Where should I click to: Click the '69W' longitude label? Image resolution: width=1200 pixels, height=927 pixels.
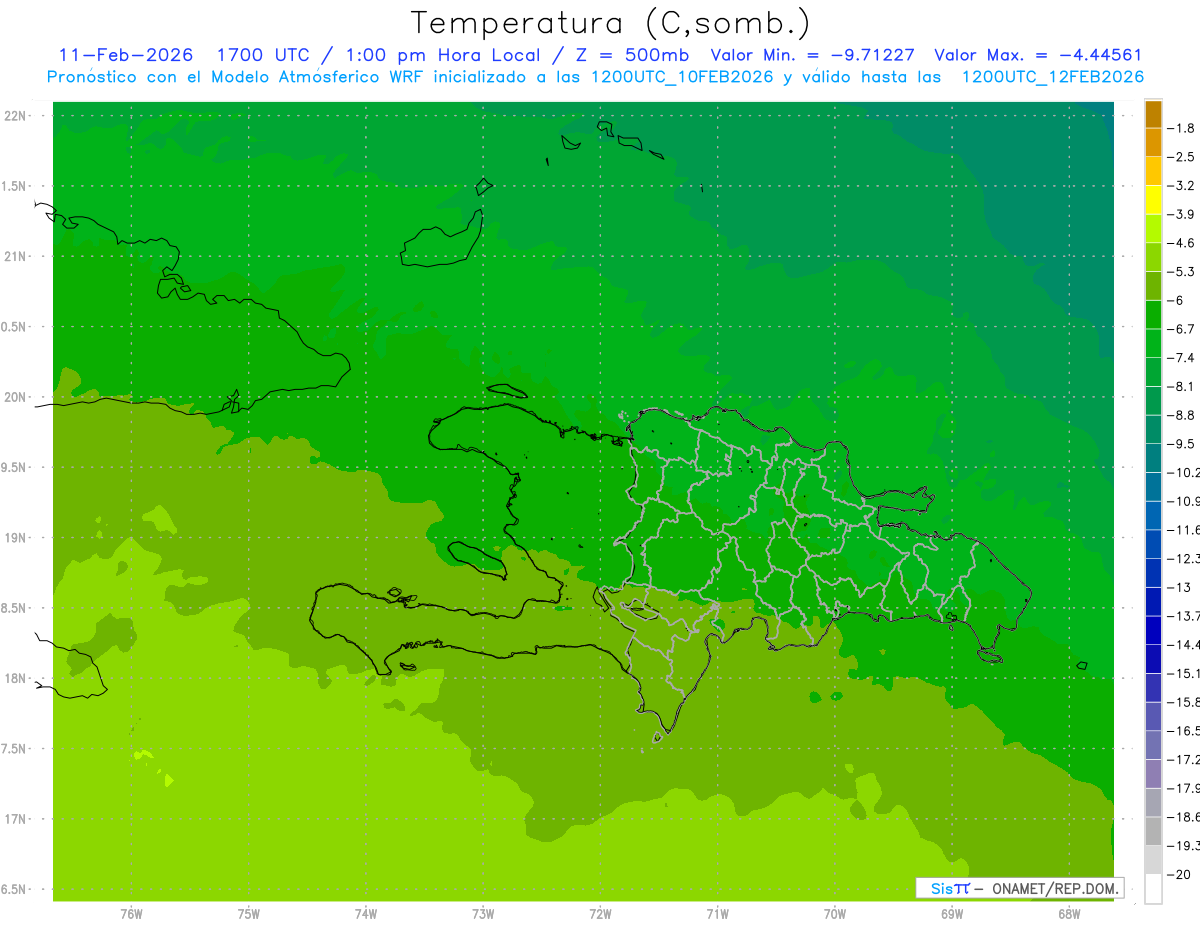tap(952, 914)
